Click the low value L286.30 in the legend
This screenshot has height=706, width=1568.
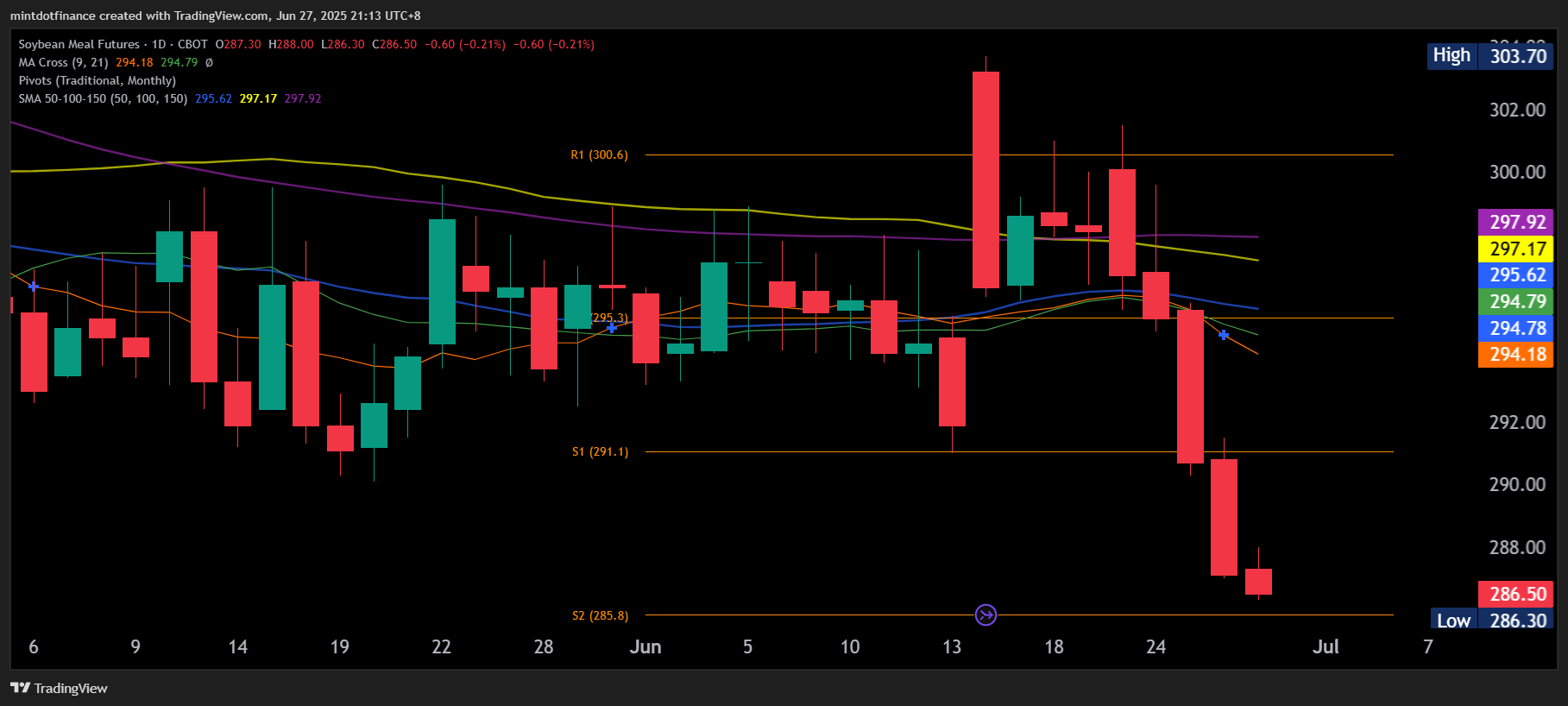click(x=343, y=44)
